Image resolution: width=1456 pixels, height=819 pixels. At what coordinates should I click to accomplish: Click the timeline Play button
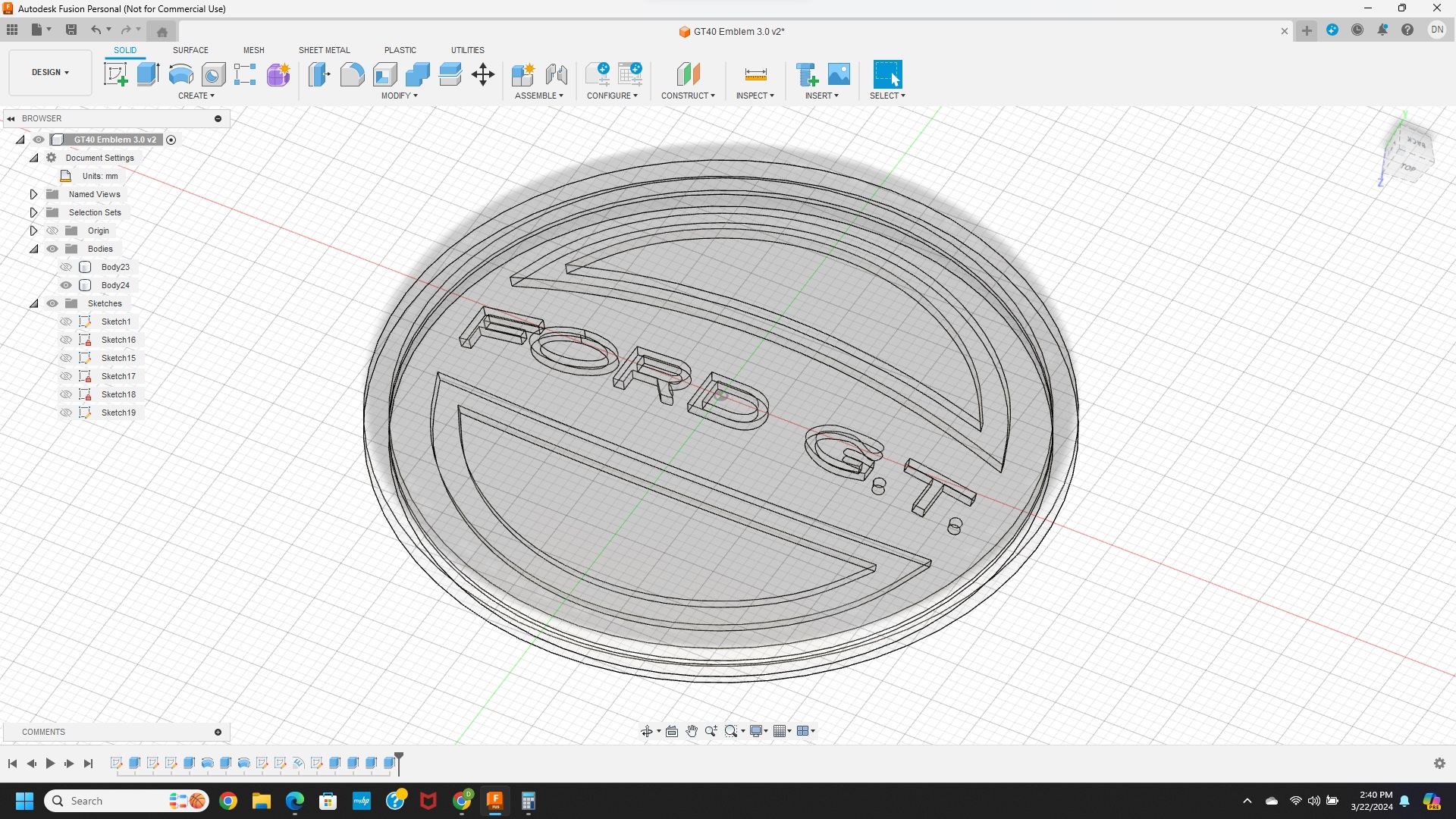50,764
